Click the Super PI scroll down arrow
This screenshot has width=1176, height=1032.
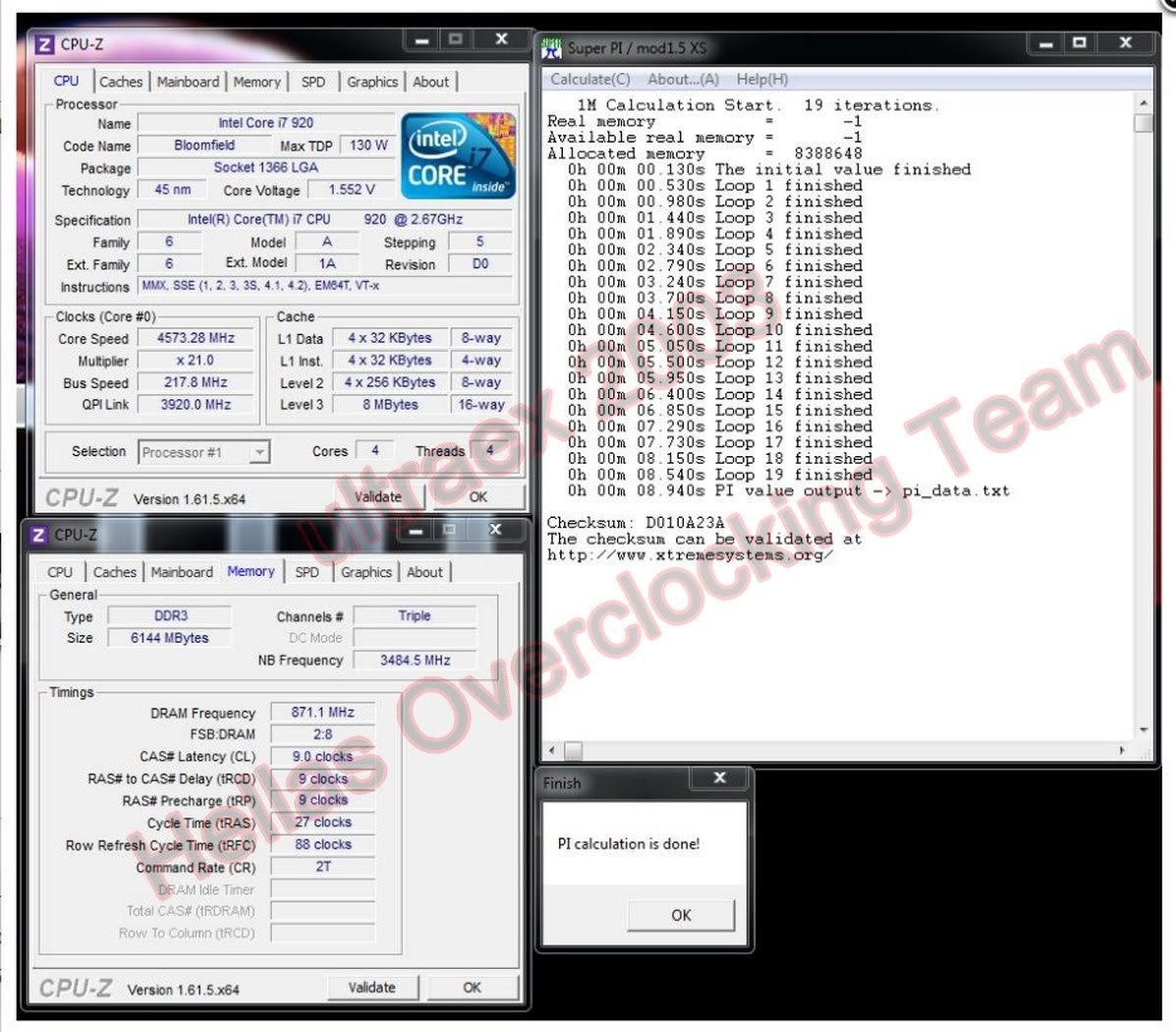(1143, 730)
